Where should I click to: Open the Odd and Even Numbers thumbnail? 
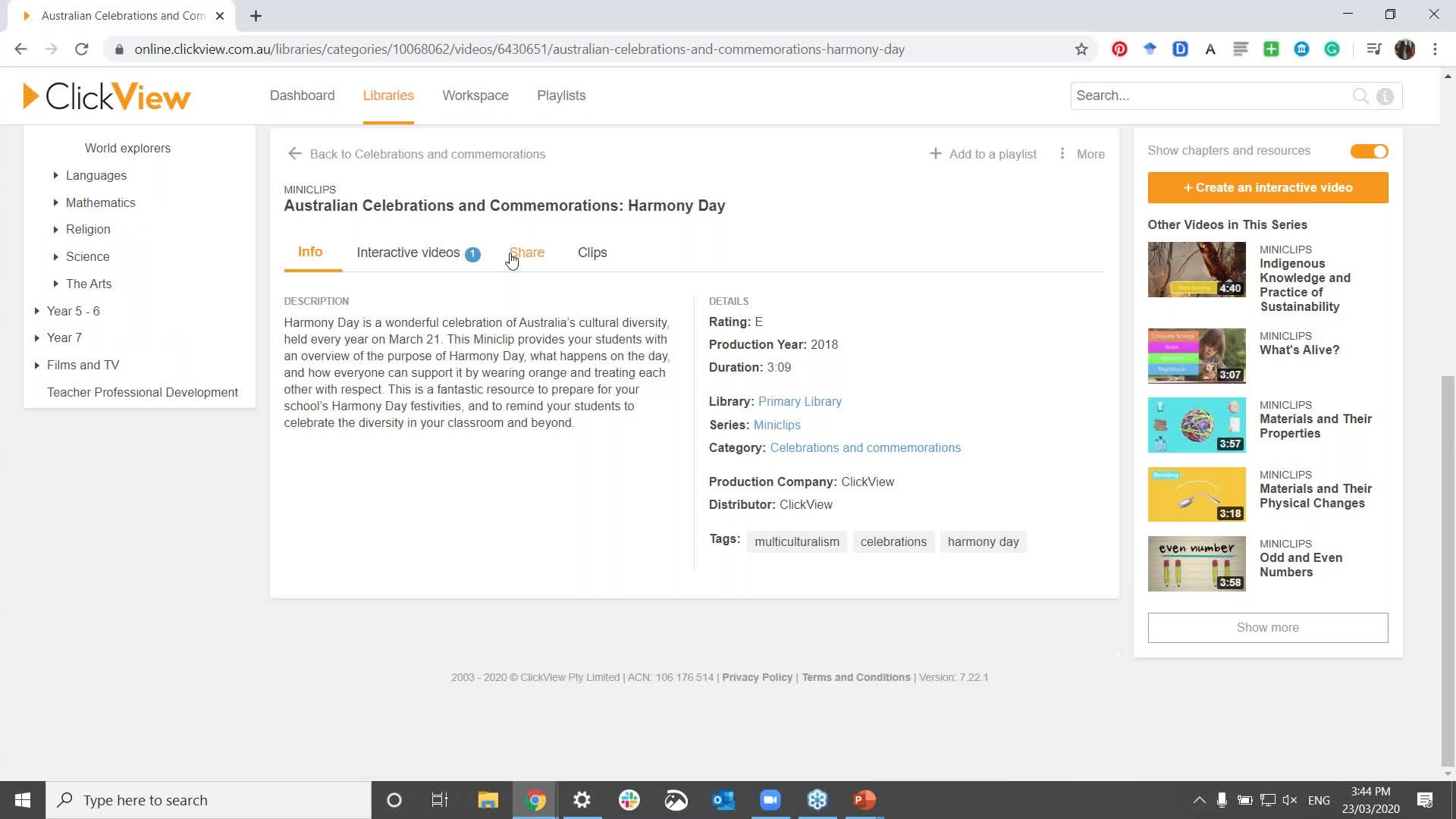[x=1197, y=564]
